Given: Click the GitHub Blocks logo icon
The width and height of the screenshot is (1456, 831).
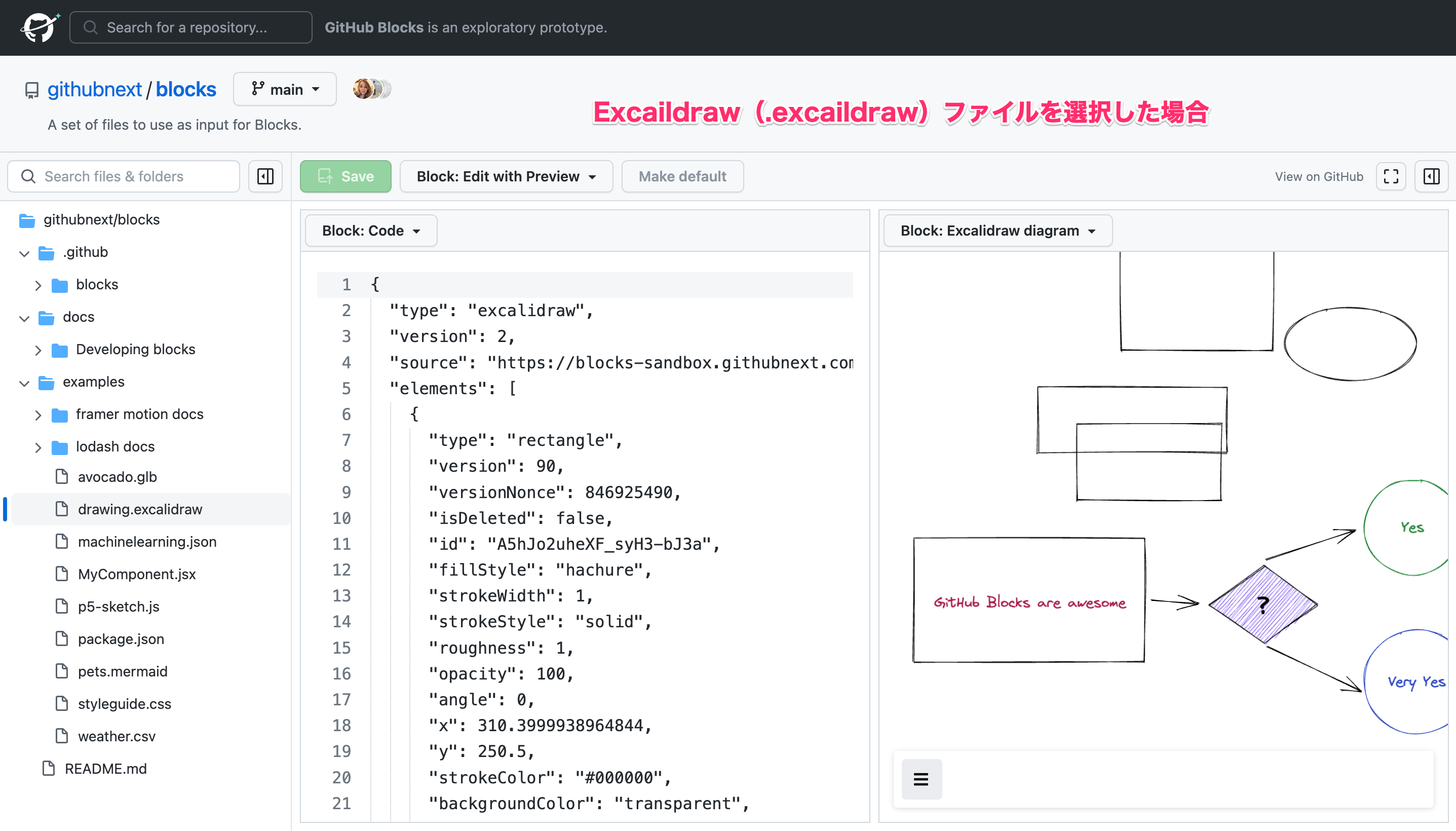Looking at the screenshot, I should pos(39,27).
